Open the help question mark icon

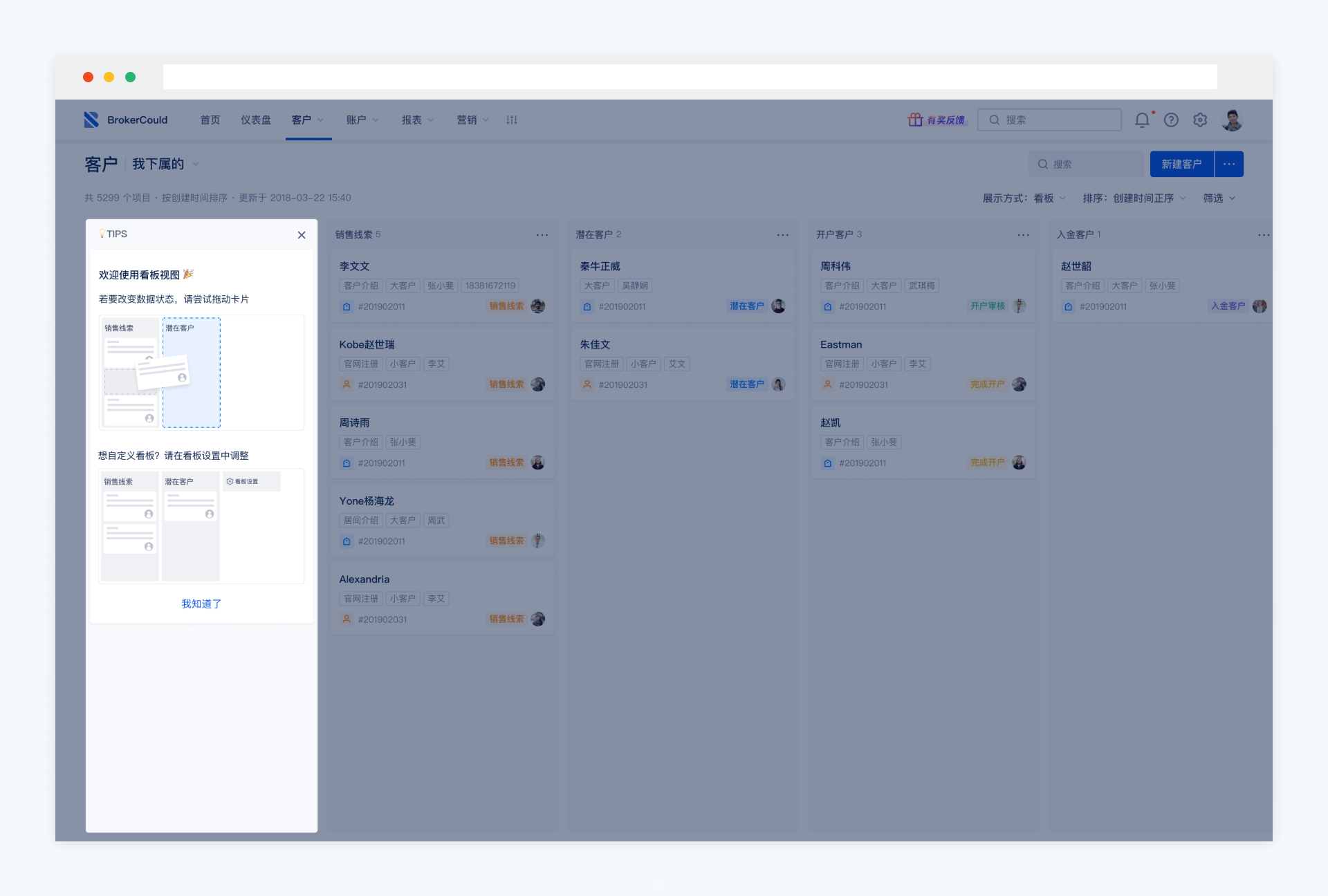1171,120
